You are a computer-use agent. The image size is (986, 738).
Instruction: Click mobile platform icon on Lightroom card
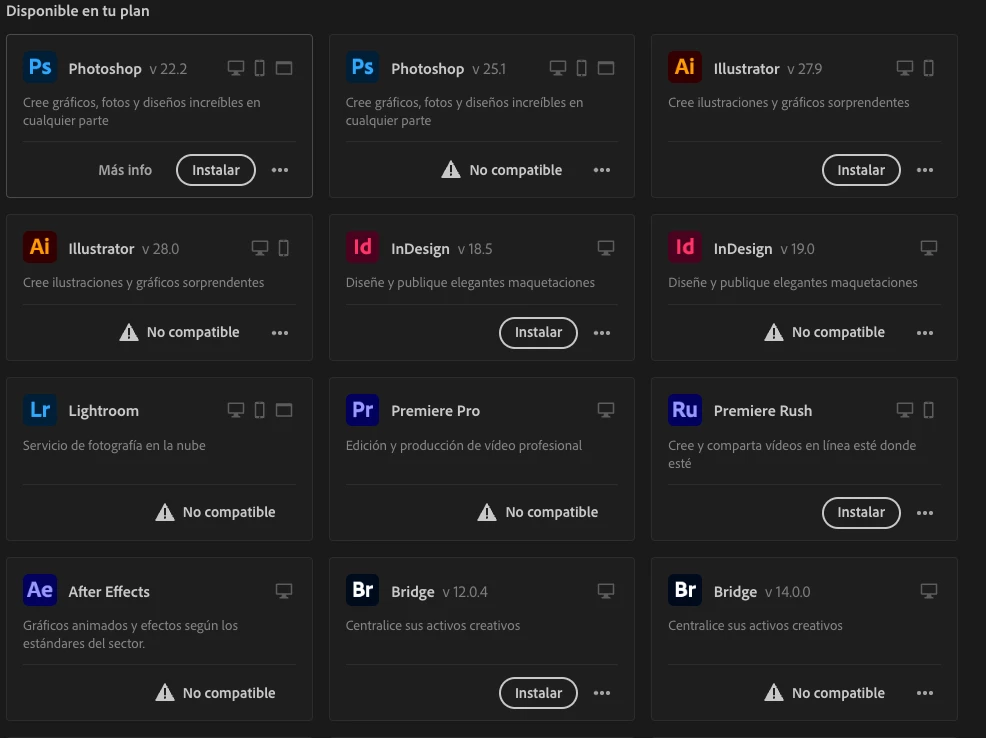click(x=260, y=410)
